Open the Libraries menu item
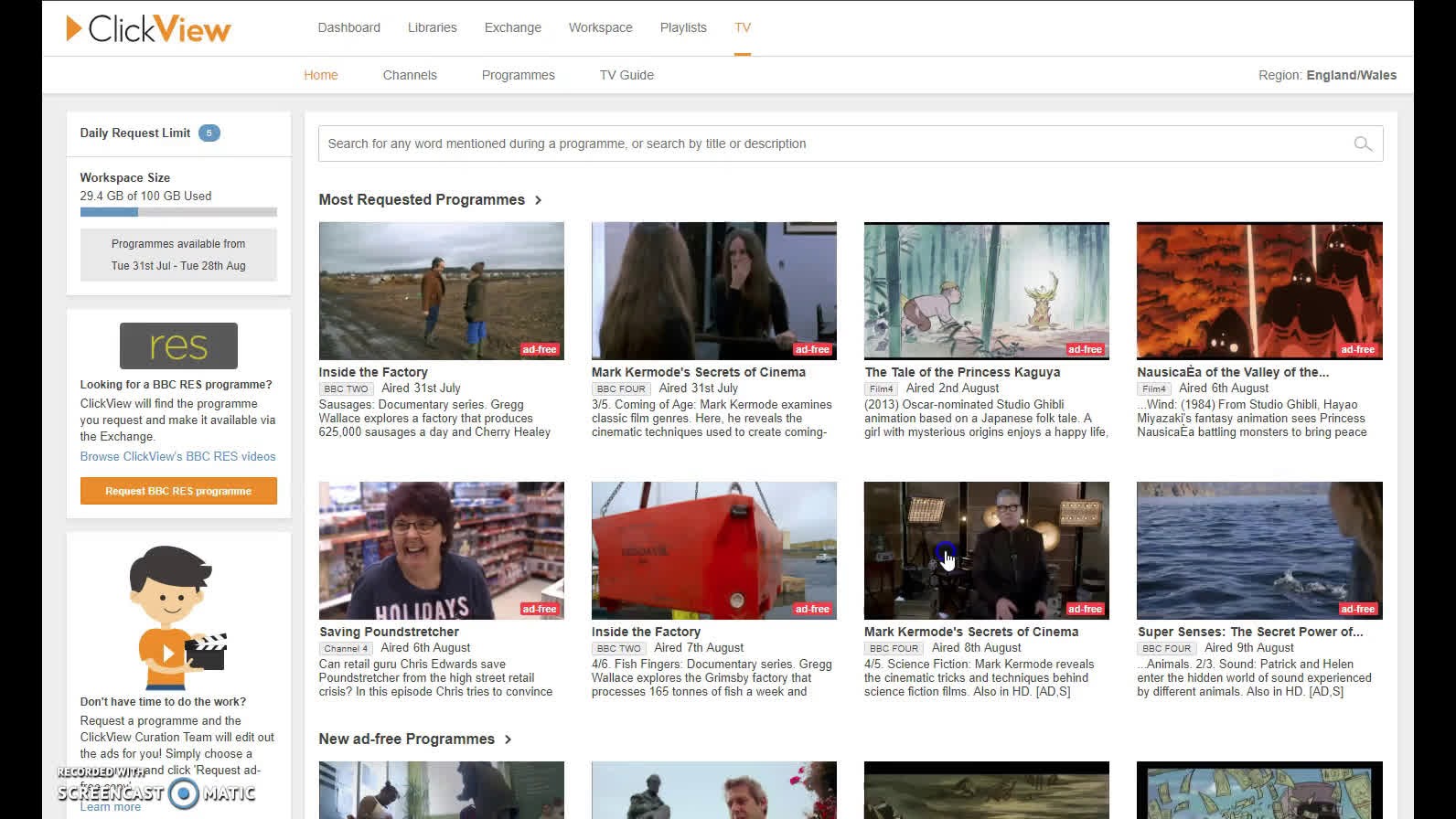Screen dimensions: 1456x819 click(x=433, y=27)
